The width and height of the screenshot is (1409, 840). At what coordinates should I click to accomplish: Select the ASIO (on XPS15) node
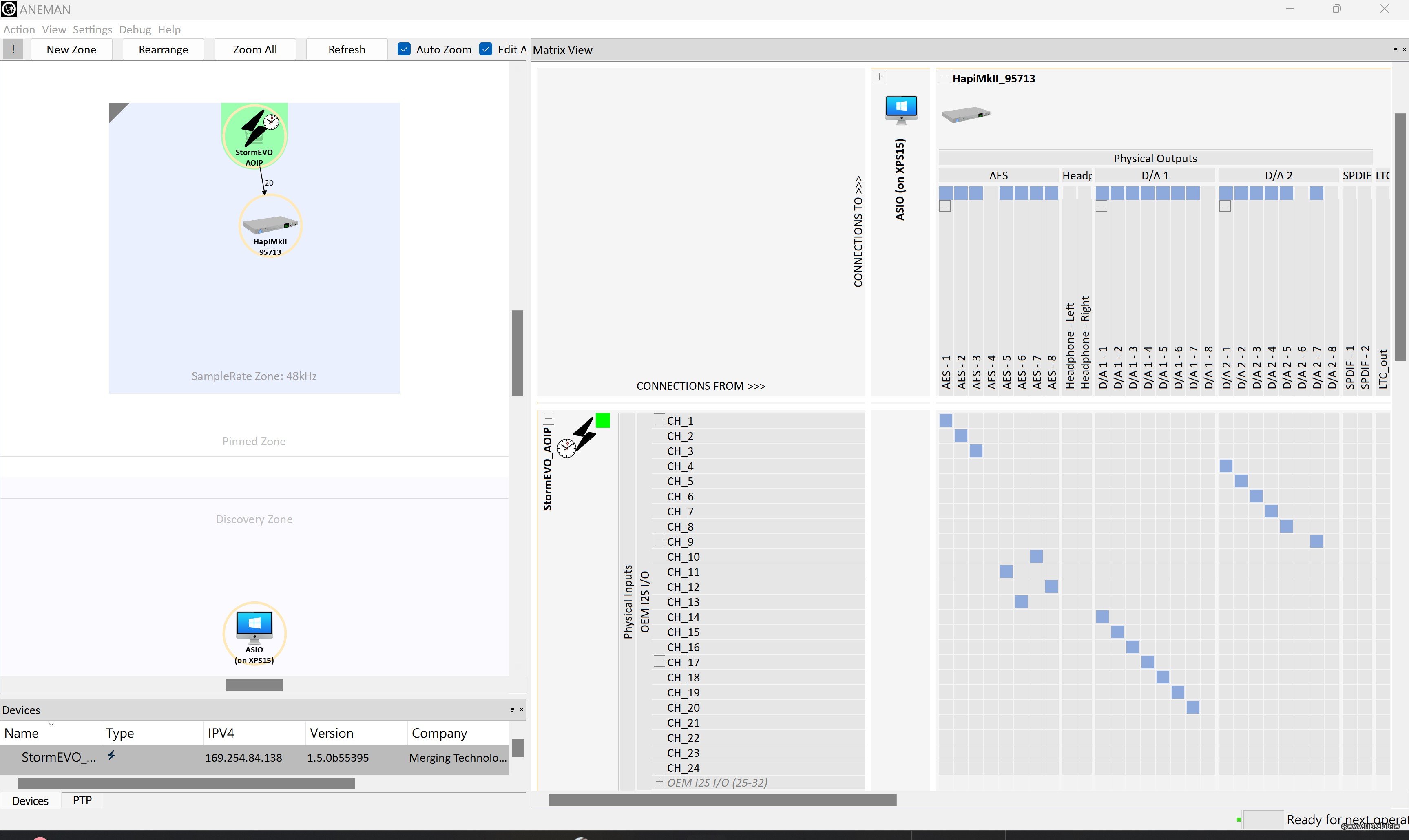click(x=254, y=634)
